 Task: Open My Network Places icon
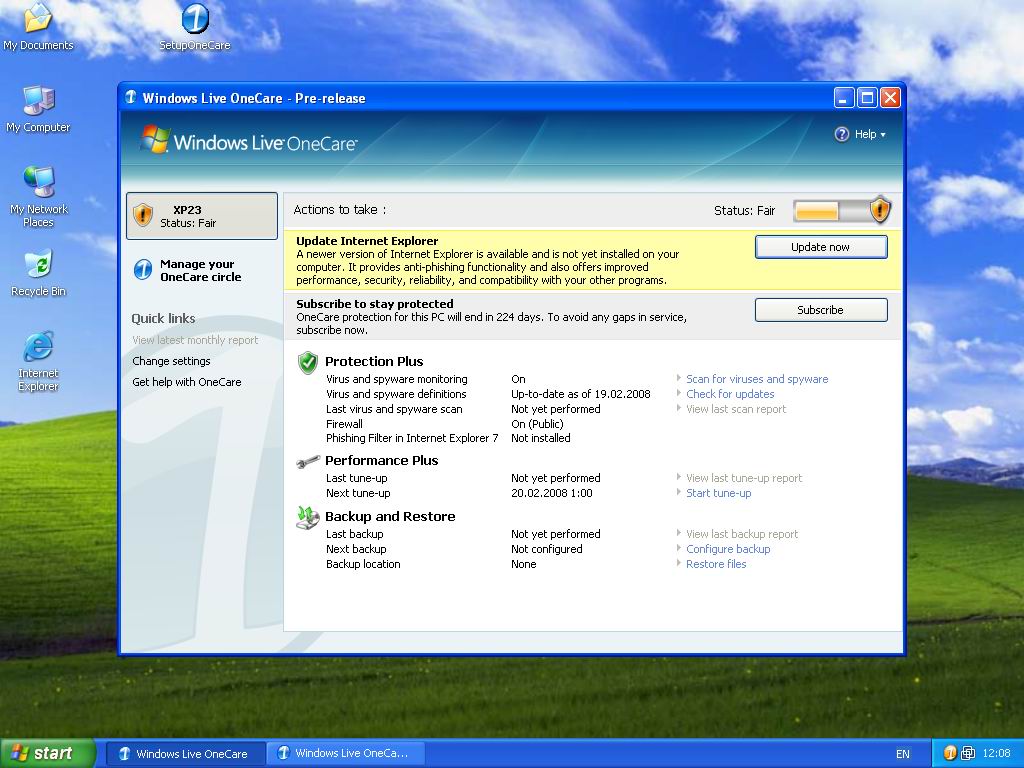click(38, 197)
